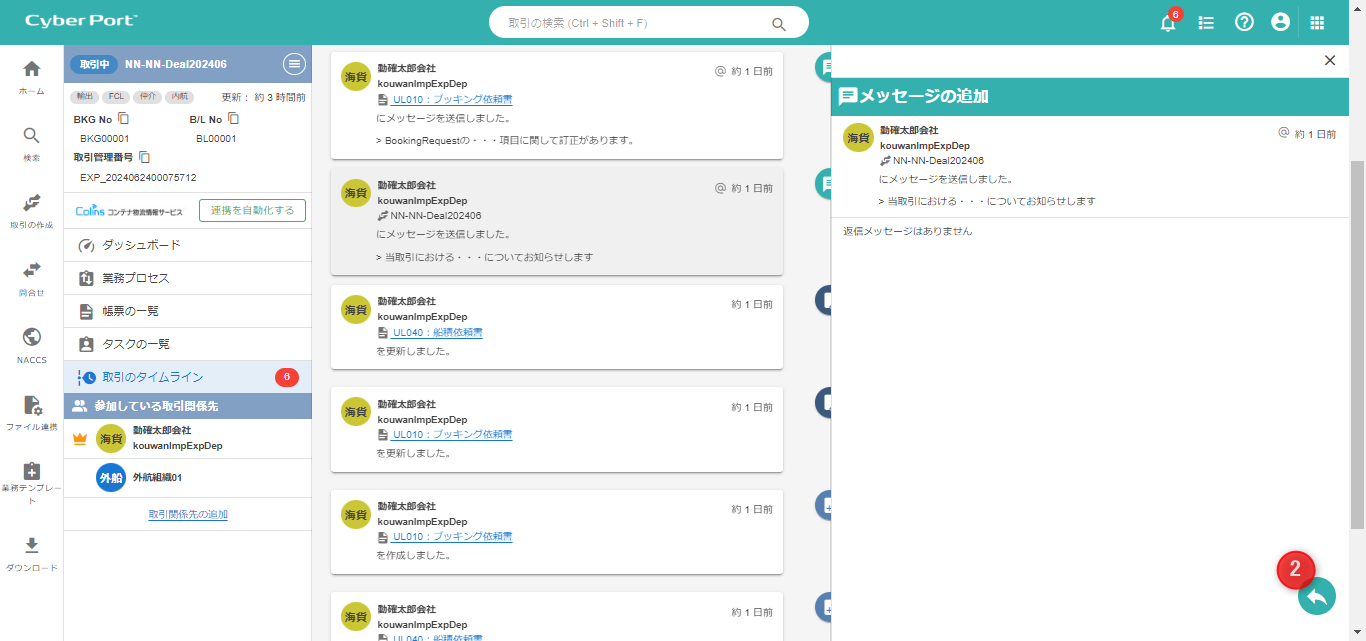Go to ホーム in left sidebar
The height and width of the screenshot is (641, 1366).
tap(31, 76)
